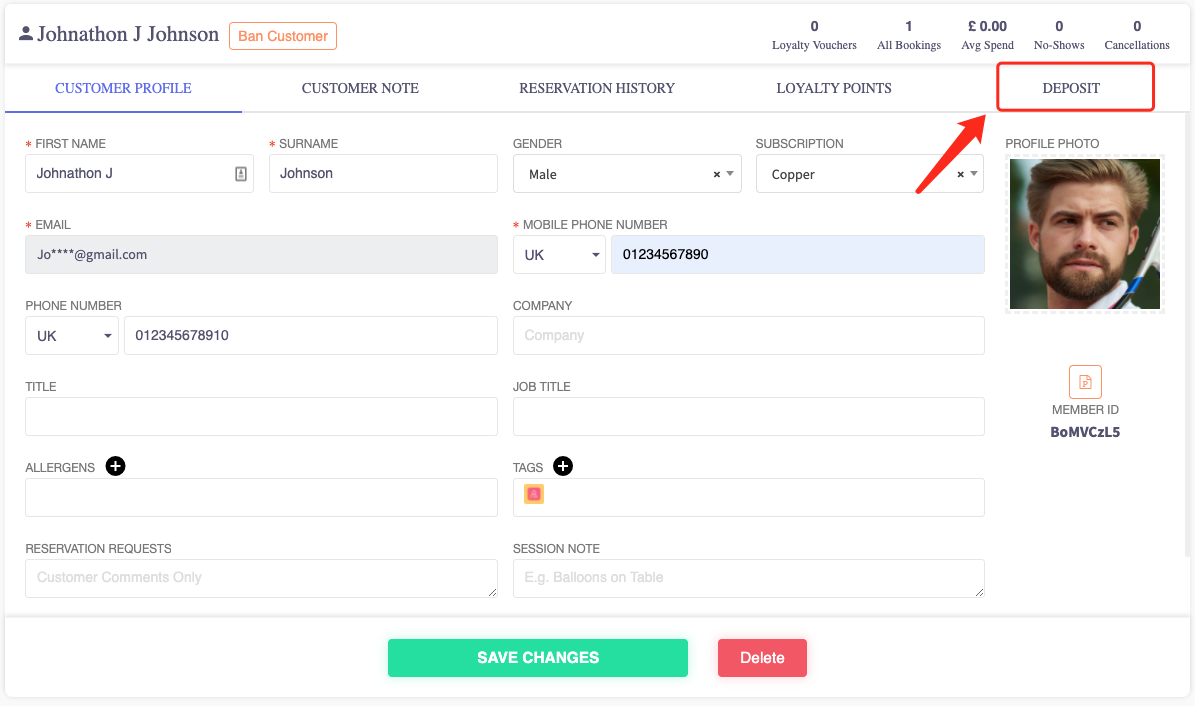Click the customer name heading Johnathon J Johnson
The image size is (1195, 706).
click(x=128, y=34)
